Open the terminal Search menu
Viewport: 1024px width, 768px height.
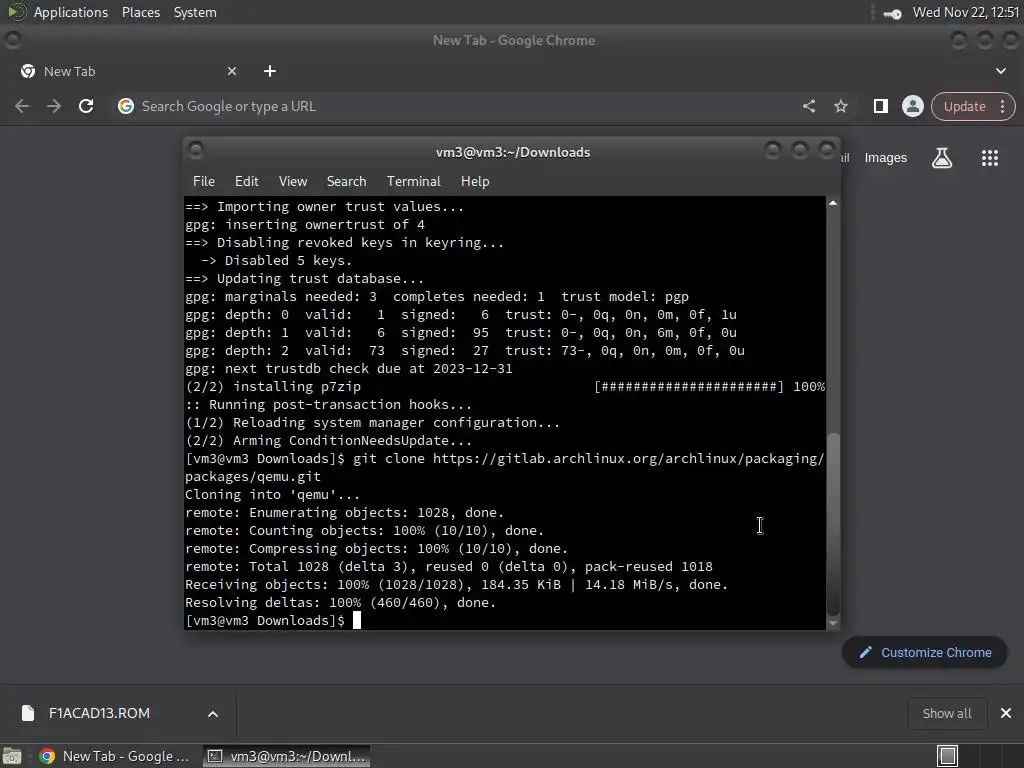pyautogui.click(x=346, y=182)
